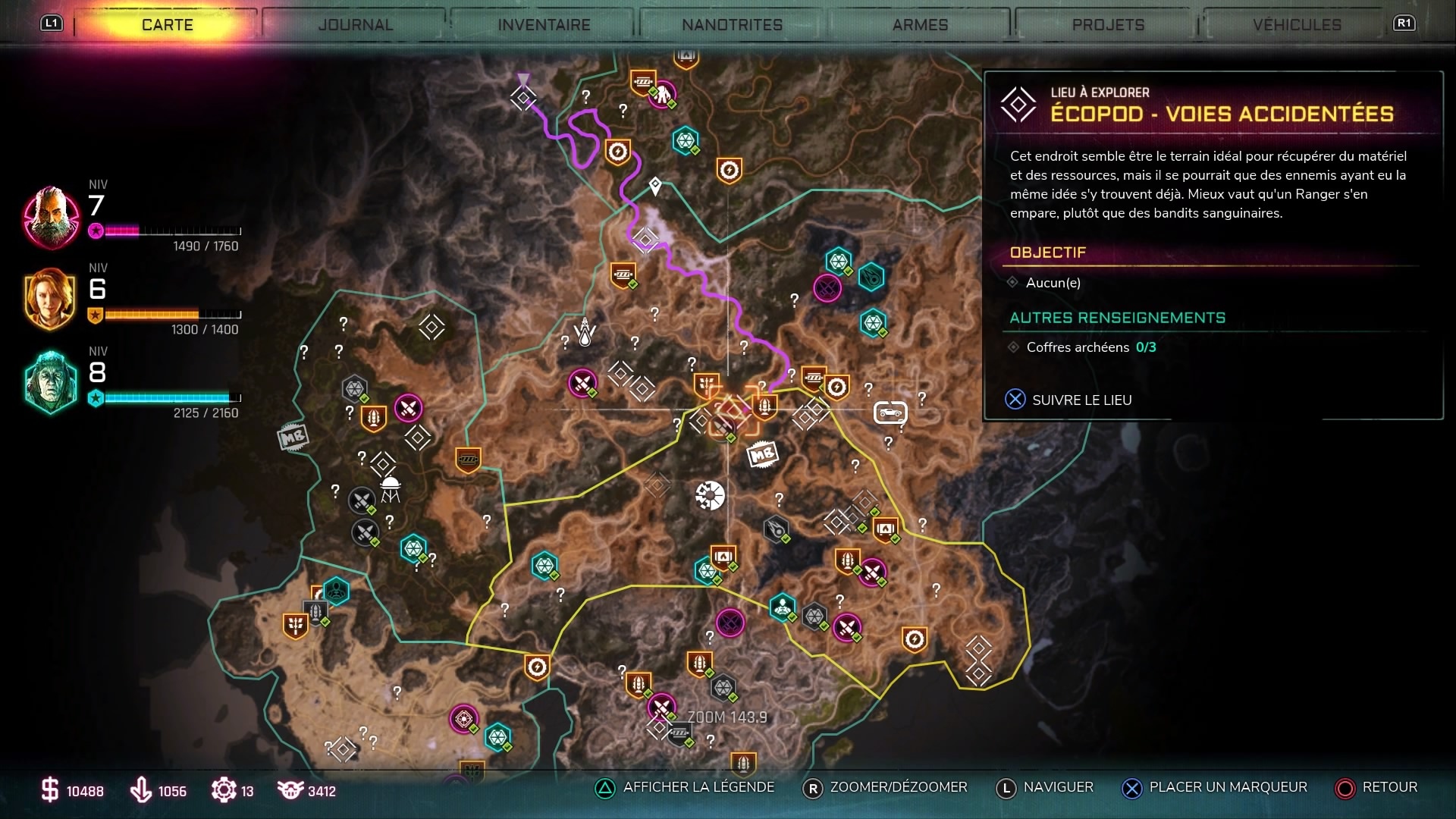Open the VÉHICULES tab
The height and width of the screenshot is (819, 1456).
[1297, 24]
